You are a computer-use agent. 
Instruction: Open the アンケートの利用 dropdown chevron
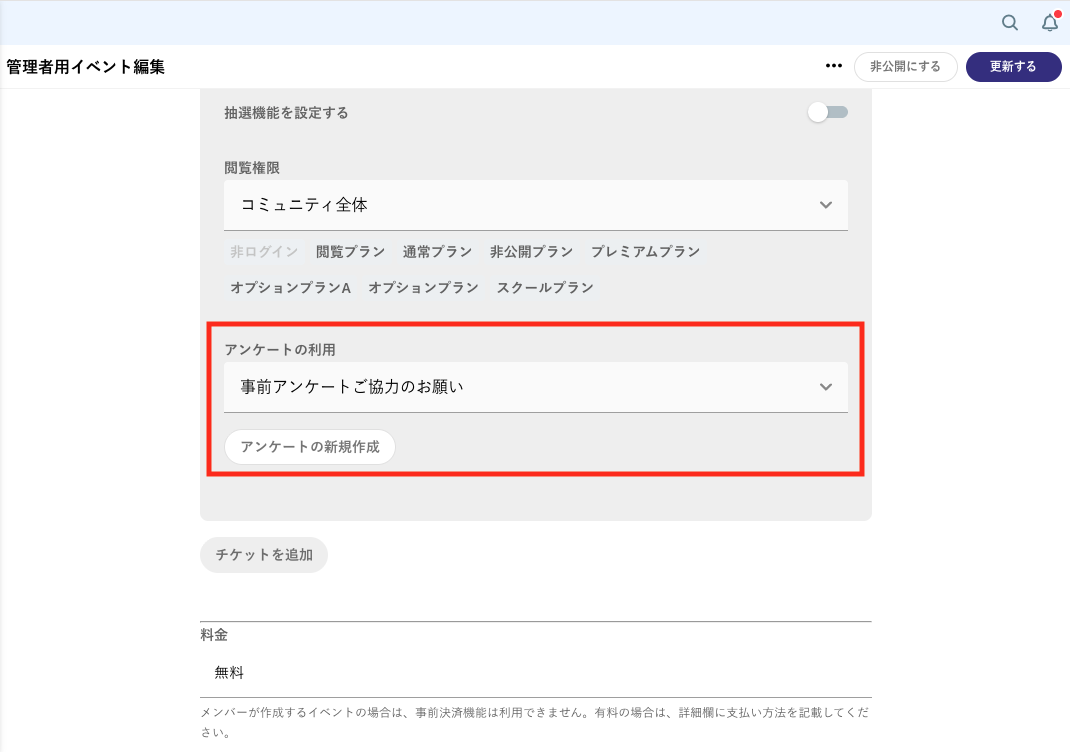[x=825, y=387]
